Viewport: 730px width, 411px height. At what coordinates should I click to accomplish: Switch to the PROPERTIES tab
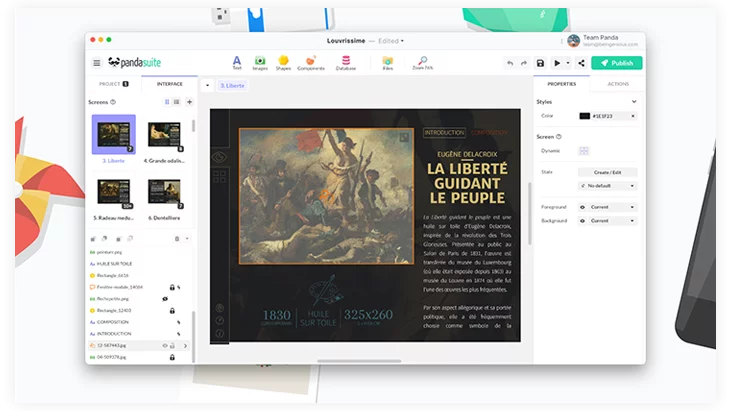point(561,84)
